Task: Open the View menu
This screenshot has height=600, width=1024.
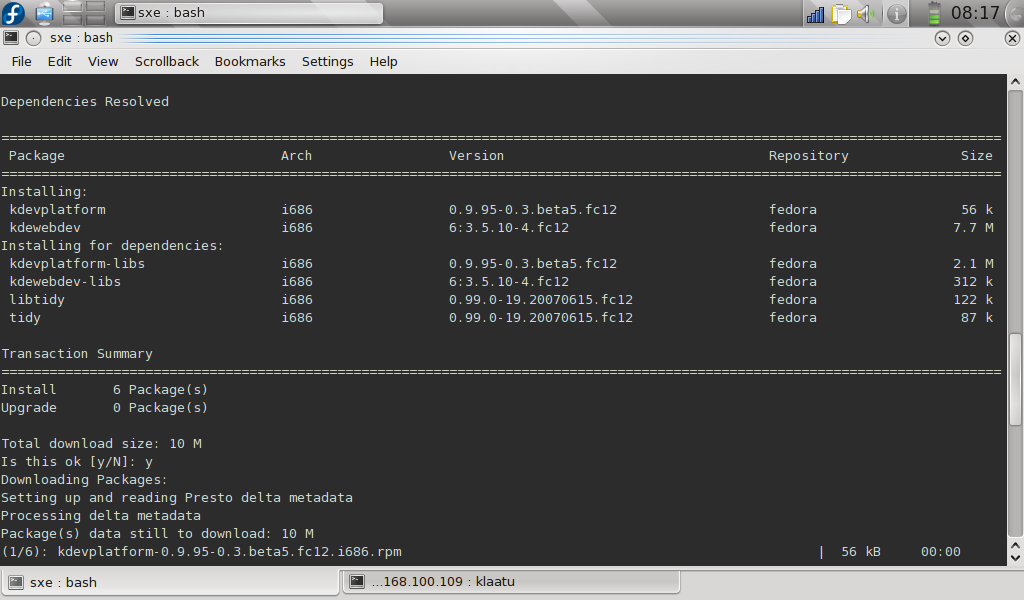Action: pos(103,61)
